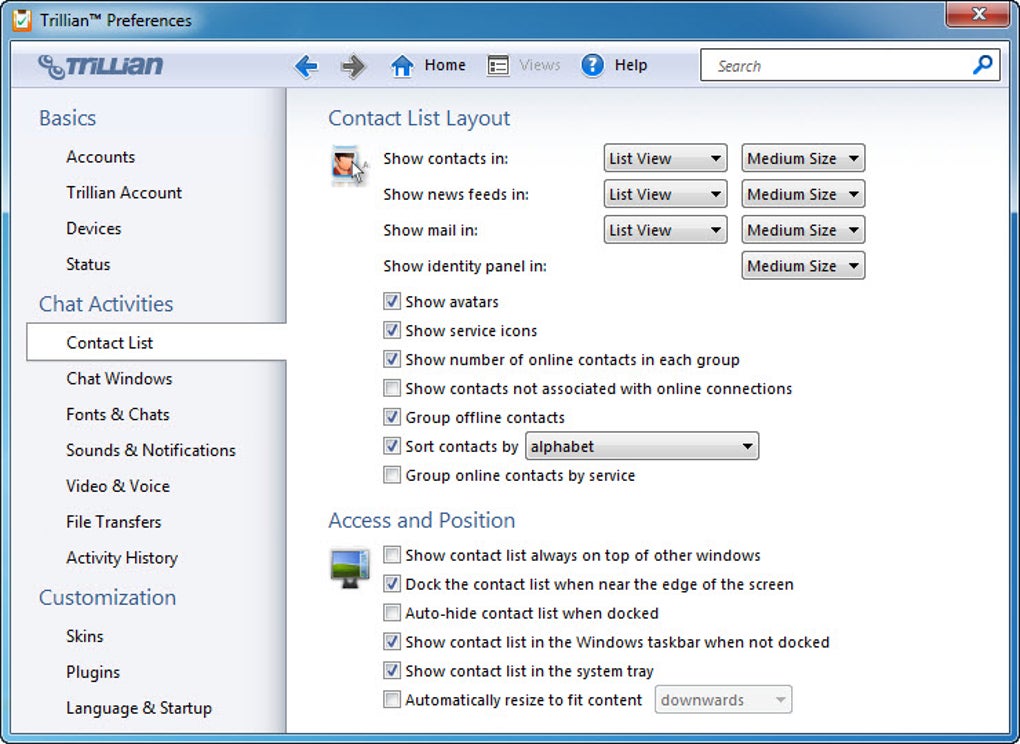
Task: Click the Help label in the toolbar
Action: [631, 65]
